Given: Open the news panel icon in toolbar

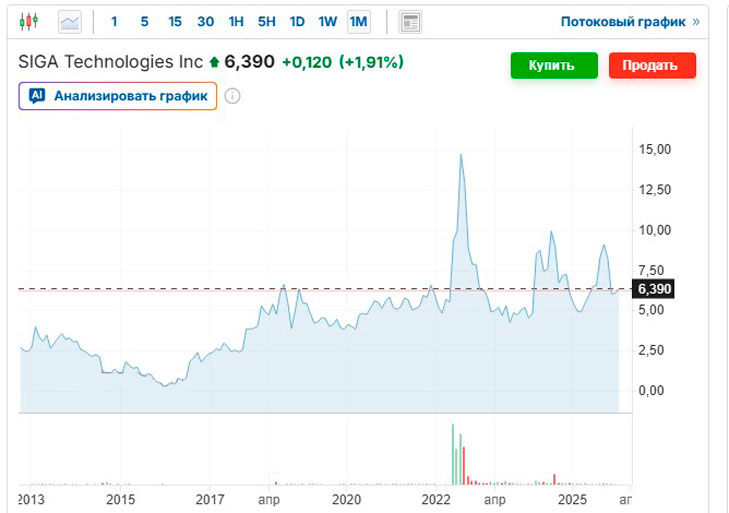Looking at the screenshot, I should [x=409, y=21].
